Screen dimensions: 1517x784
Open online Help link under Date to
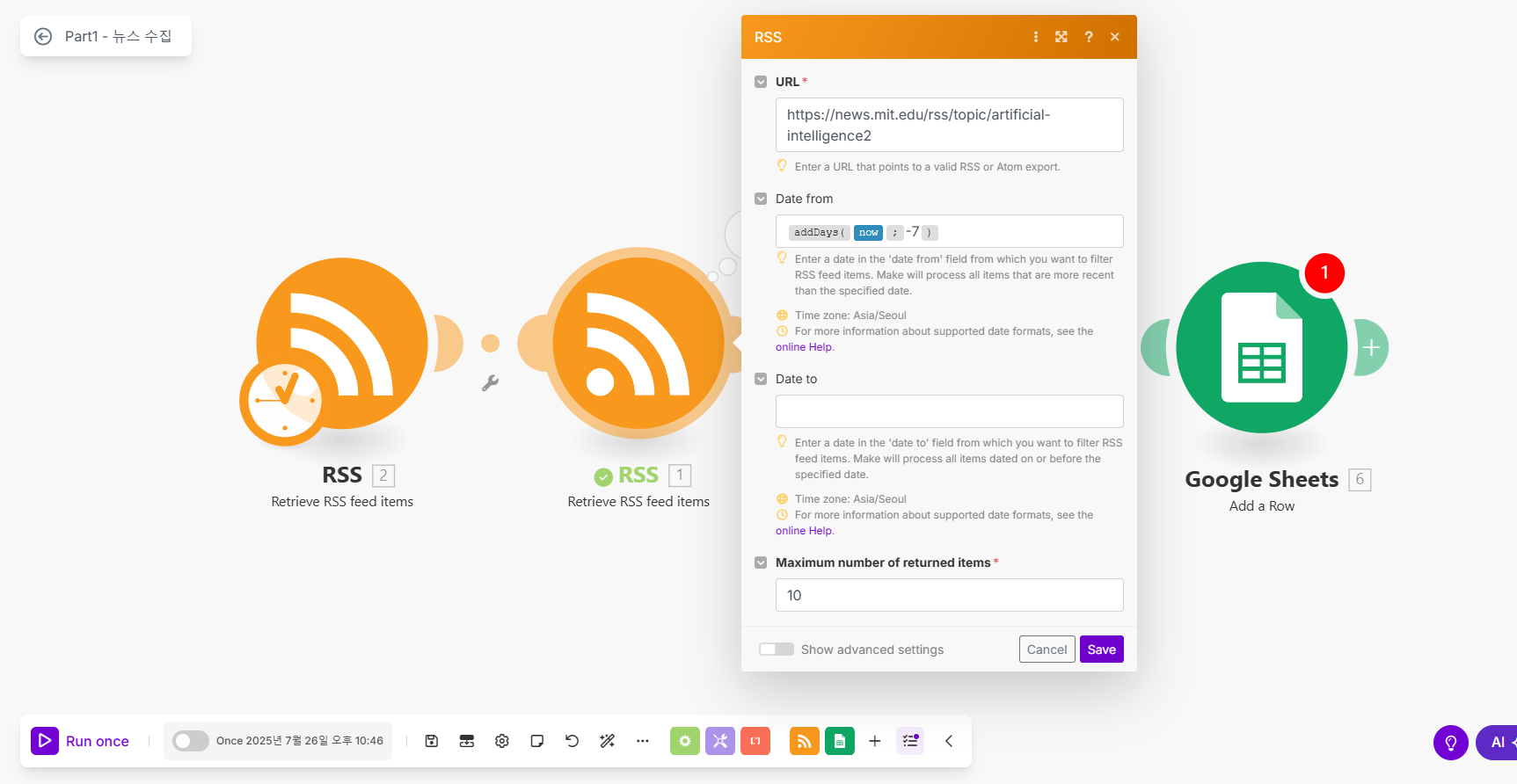point(804,531)
